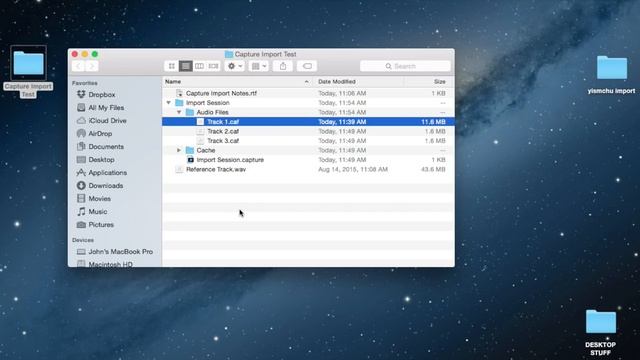Screen dimensions: 640x360
Task: Sort by the Size column header
Action: (429, 82)
